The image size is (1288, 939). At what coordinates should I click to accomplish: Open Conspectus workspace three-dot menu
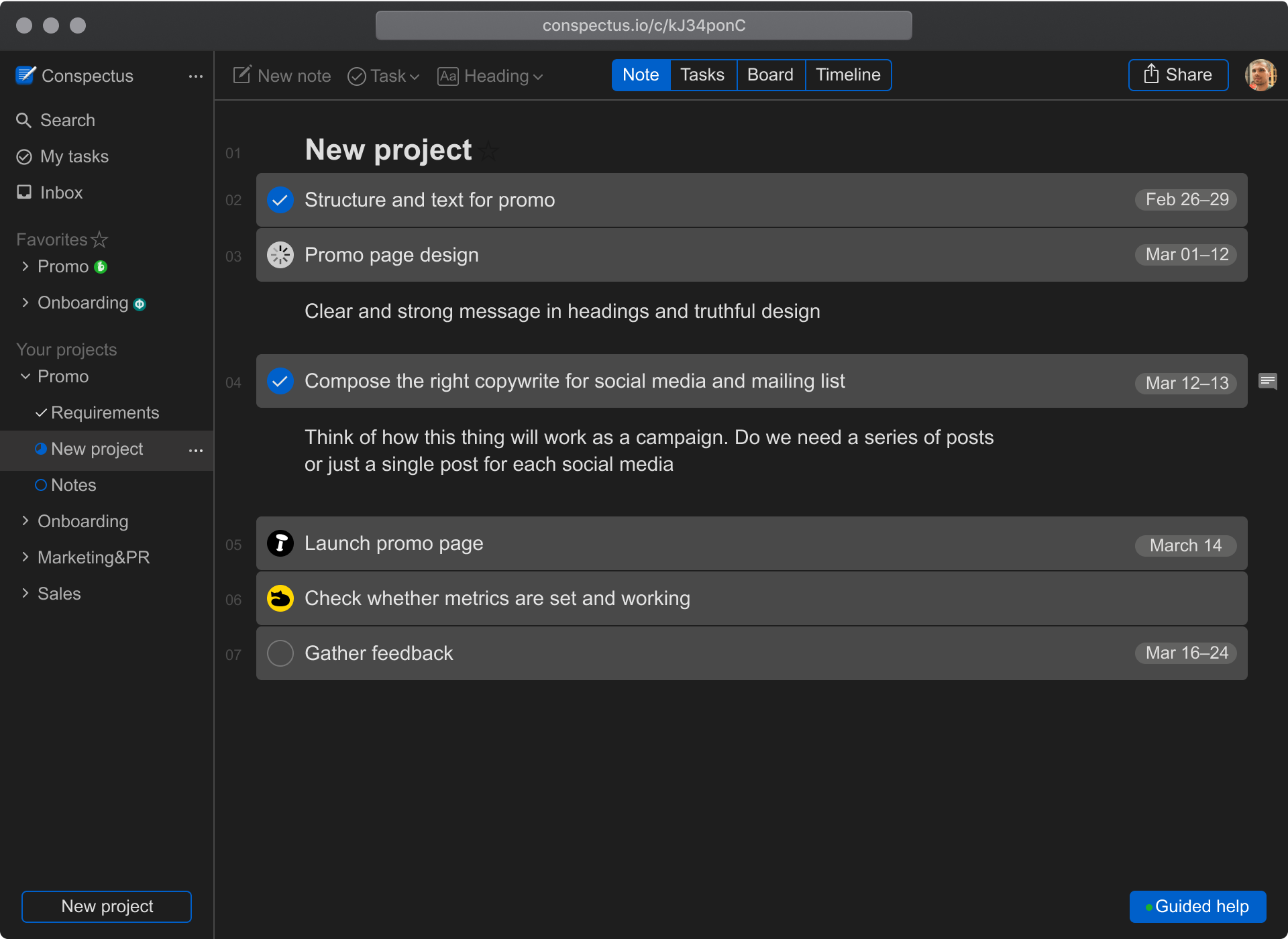point(195,76)
